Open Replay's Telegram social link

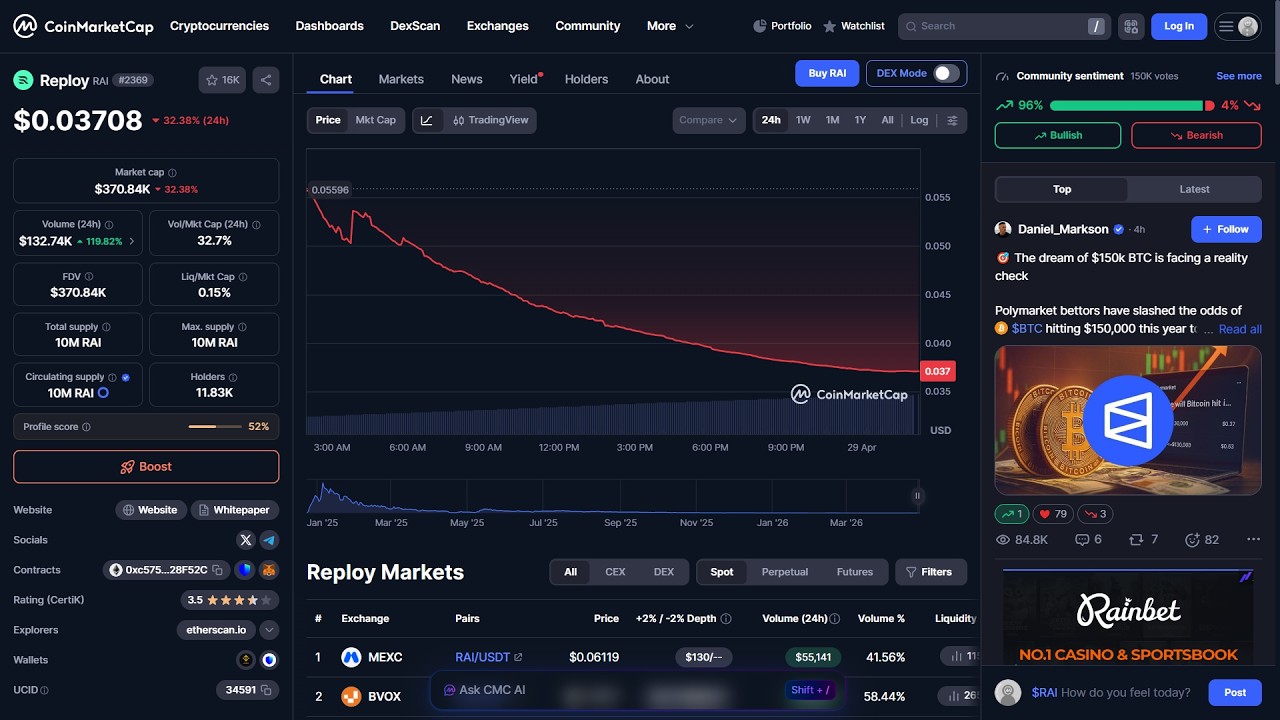(x=269, y=540)
